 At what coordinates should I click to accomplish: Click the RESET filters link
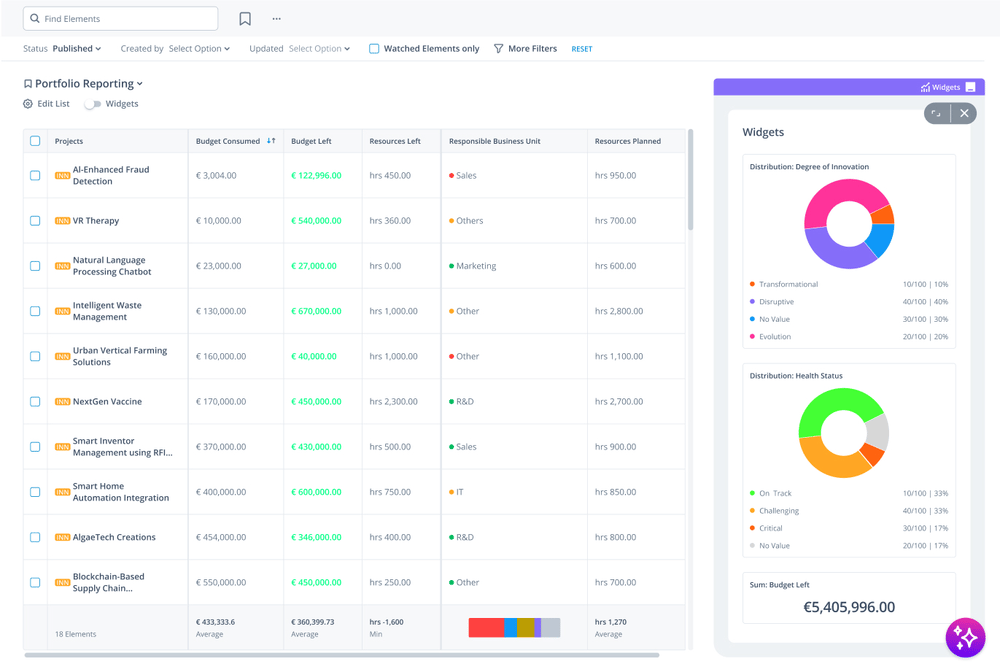coord(582,49)
